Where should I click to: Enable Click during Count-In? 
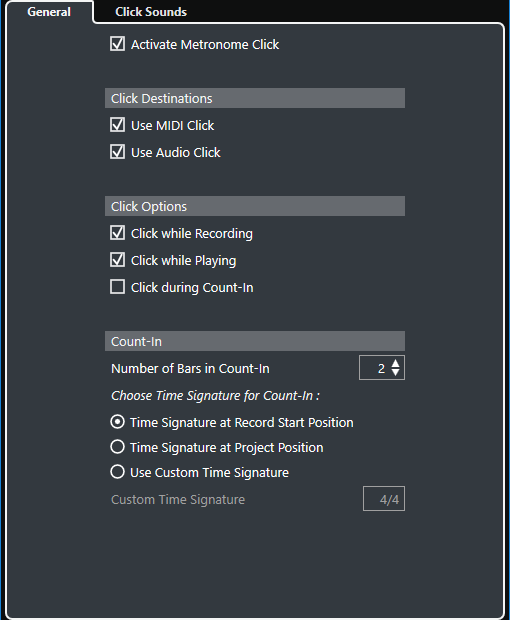pyautogui.click(x=117, y=287)
